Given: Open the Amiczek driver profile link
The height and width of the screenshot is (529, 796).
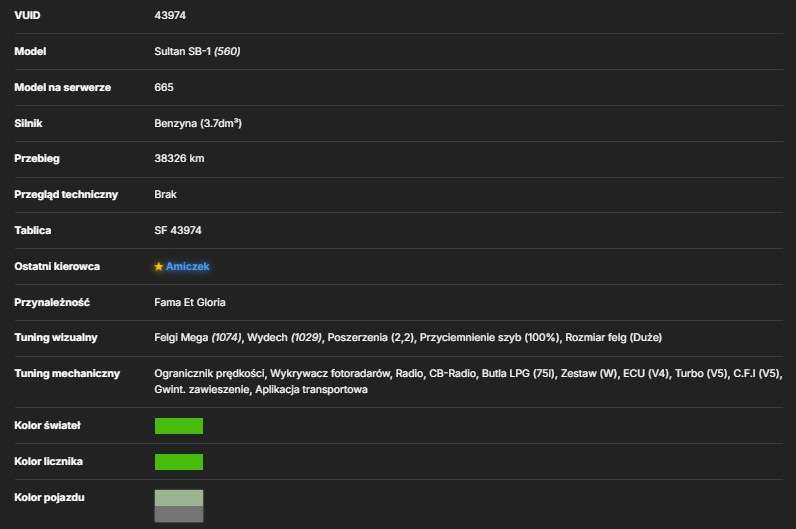Looking at the screenshot, I should tap(187, 267).
